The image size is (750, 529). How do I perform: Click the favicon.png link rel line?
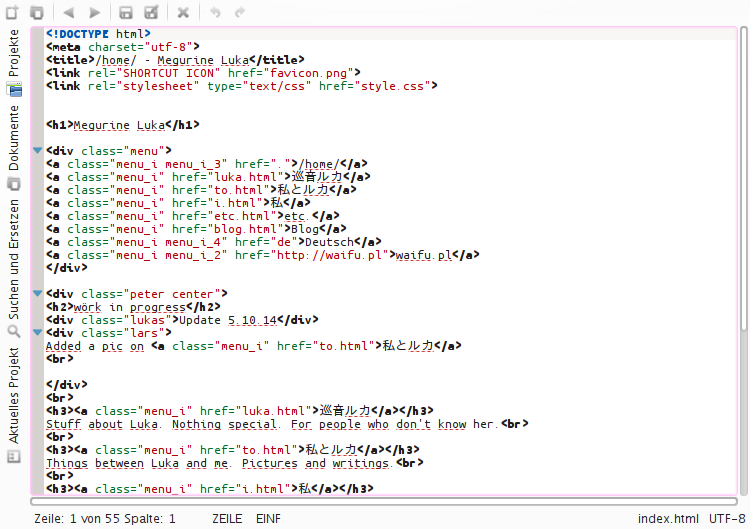(203, 73)
